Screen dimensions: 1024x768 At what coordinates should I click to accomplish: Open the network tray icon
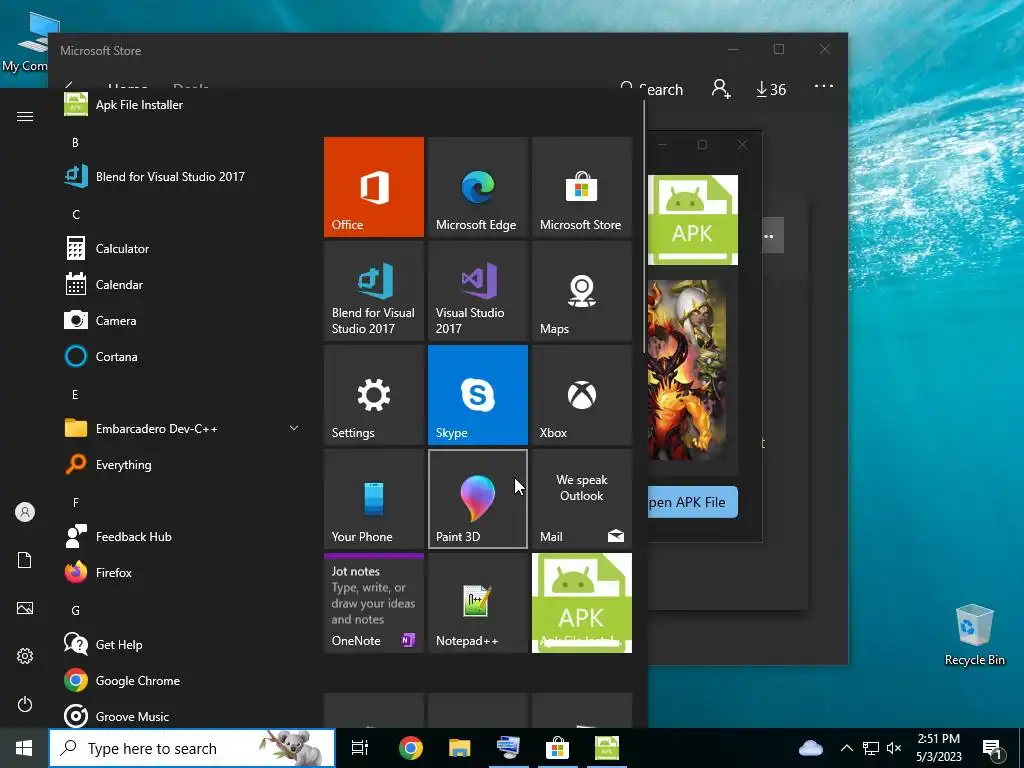[871, 748]
